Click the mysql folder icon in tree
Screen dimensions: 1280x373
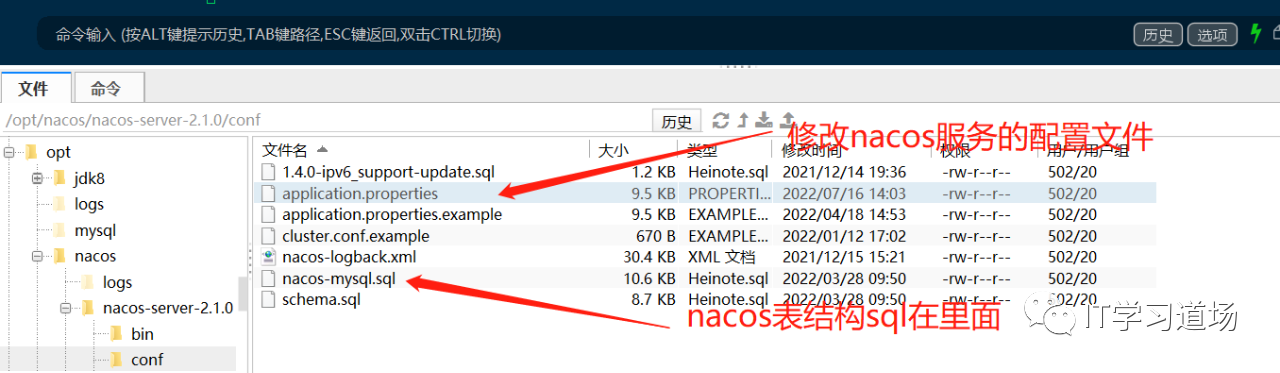(x=59, y=230)
